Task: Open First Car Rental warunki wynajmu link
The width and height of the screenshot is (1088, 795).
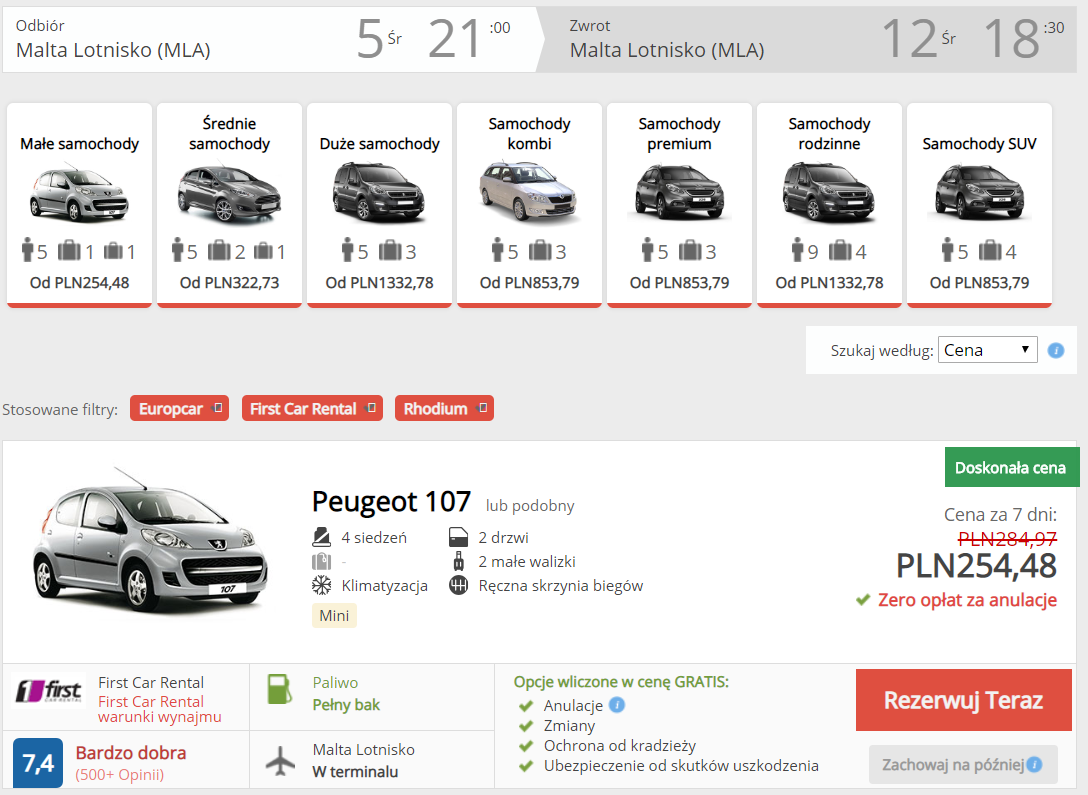Action: 160,709
